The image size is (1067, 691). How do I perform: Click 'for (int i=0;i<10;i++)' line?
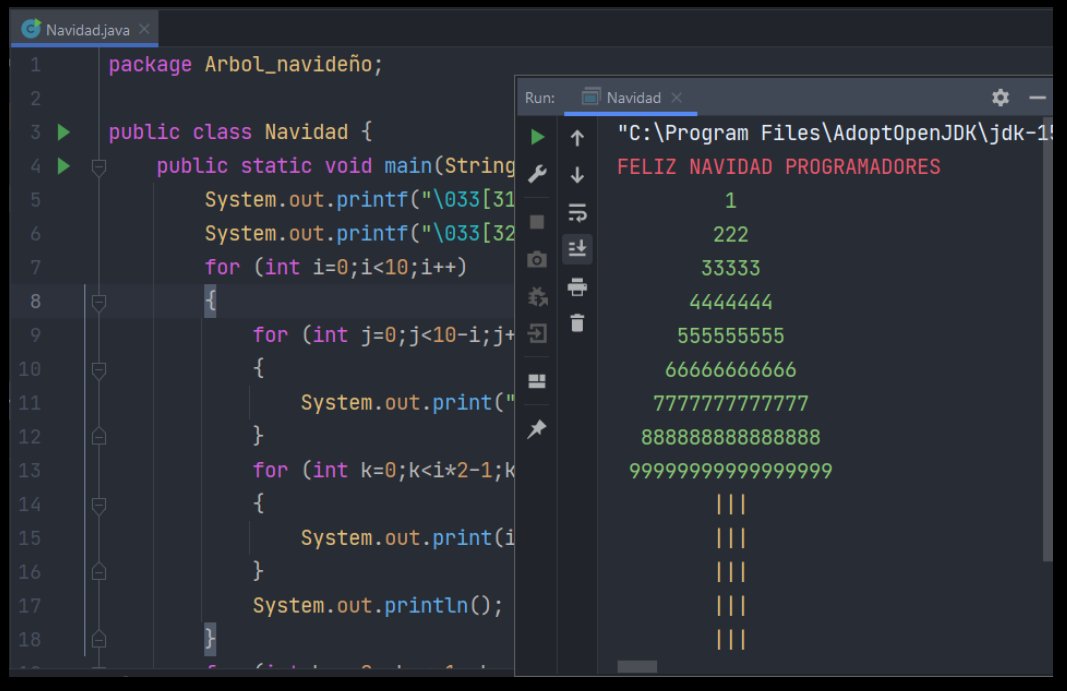click(336, 267)
